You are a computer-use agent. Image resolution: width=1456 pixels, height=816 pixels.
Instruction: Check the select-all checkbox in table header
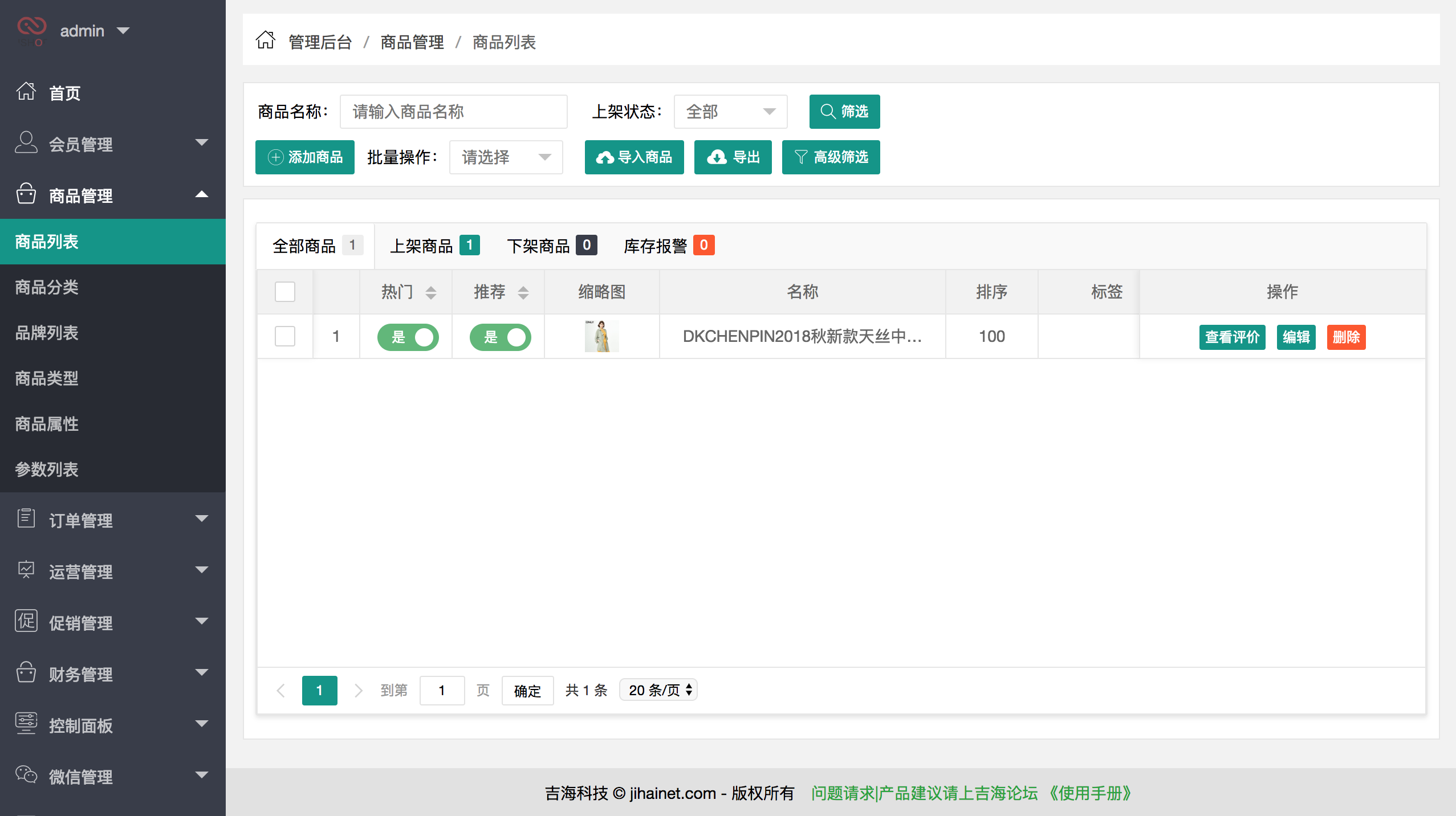[x=285, y=291]
